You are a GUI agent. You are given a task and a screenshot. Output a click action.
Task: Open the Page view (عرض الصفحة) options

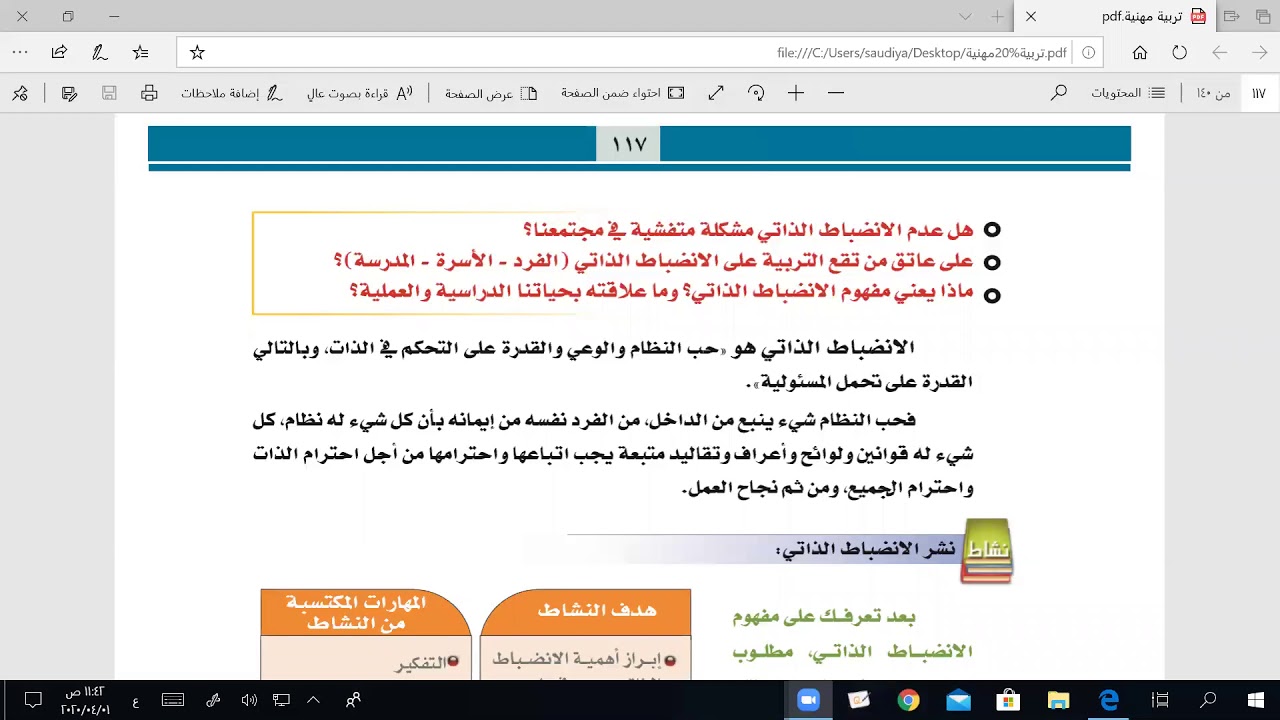point(491,93)
